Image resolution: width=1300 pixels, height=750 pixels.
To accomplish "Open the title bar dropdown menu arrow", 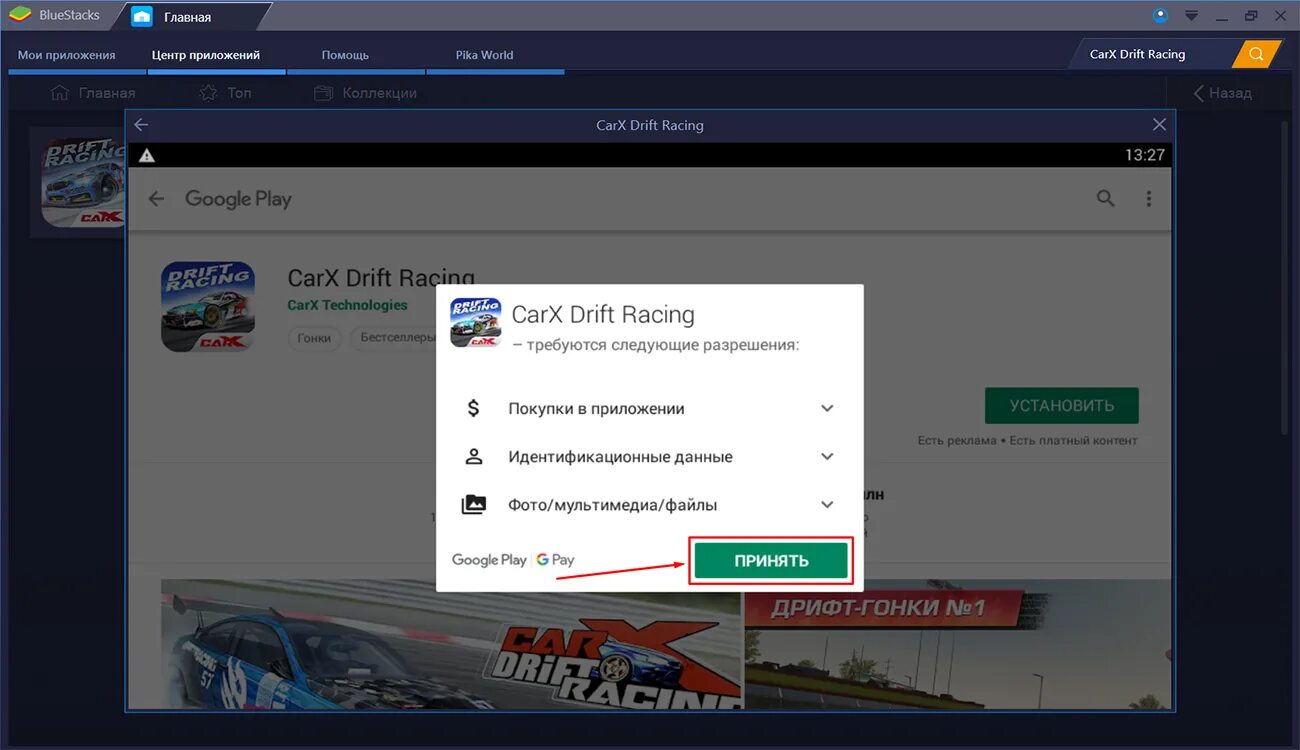I will [1191, 16].
